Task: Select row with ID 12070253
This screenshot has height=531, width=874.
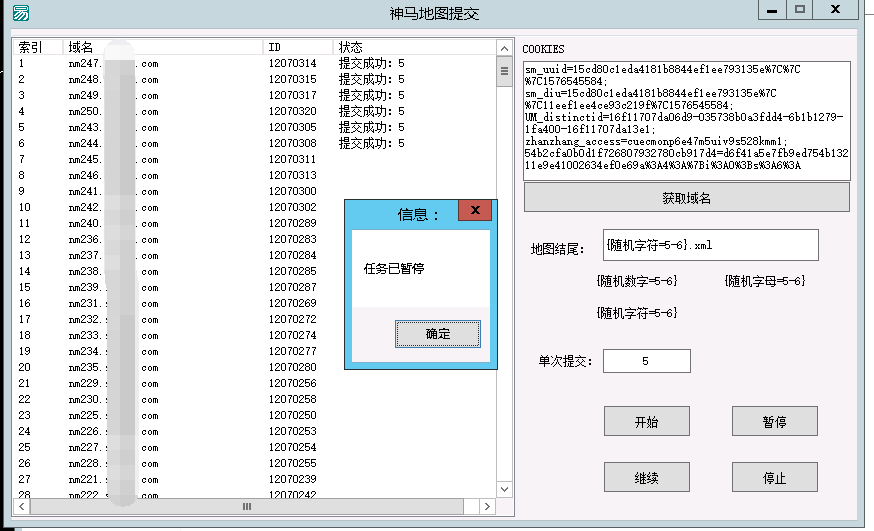Action: point(254,431)
